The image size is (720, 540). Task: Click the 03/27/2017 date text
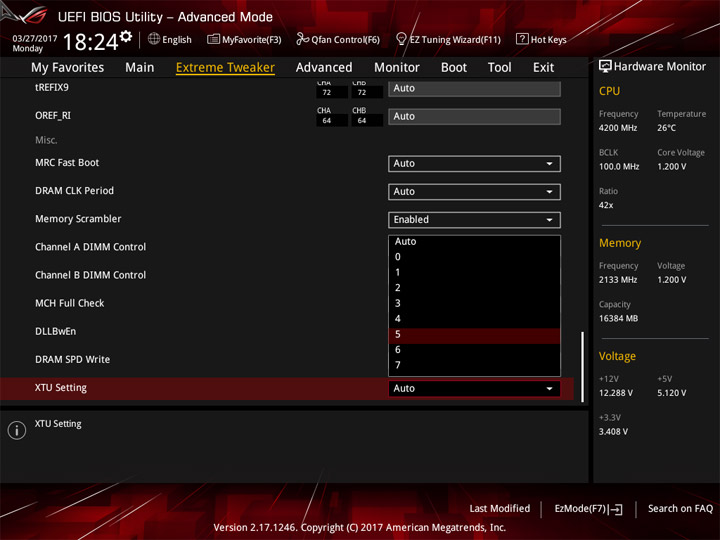click(34, 38)
